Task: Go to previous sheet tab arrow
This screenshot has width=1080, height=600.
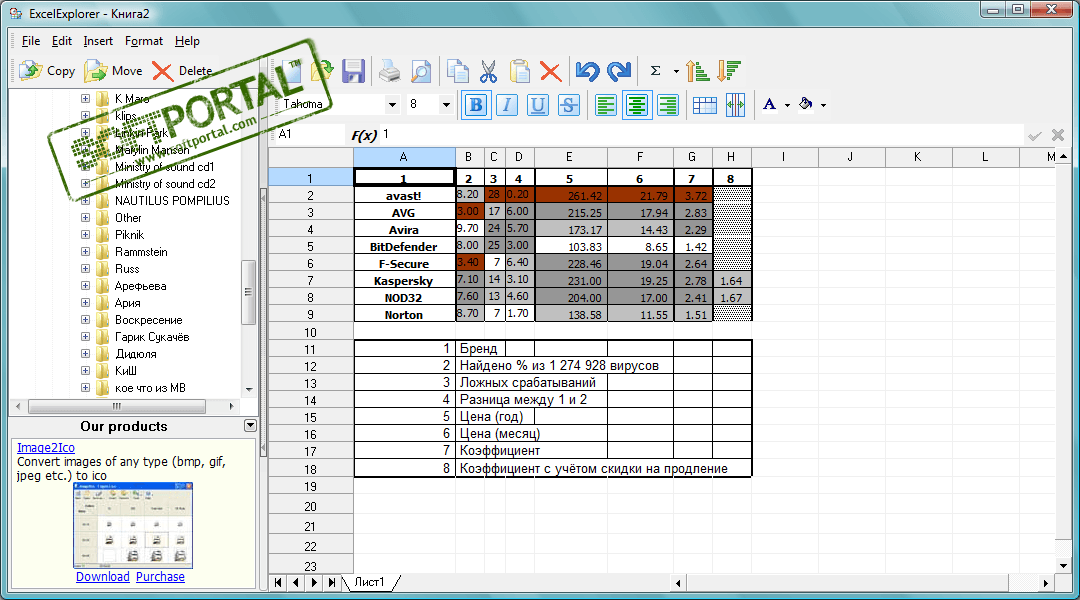Action: [295, 583]
